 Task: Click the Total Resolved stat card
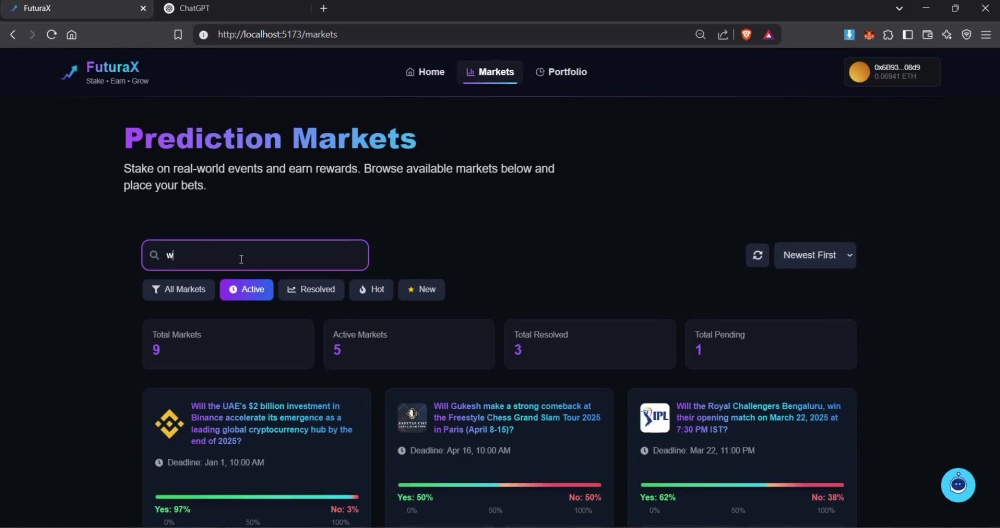pyautogui.click(x=590, y=344)
